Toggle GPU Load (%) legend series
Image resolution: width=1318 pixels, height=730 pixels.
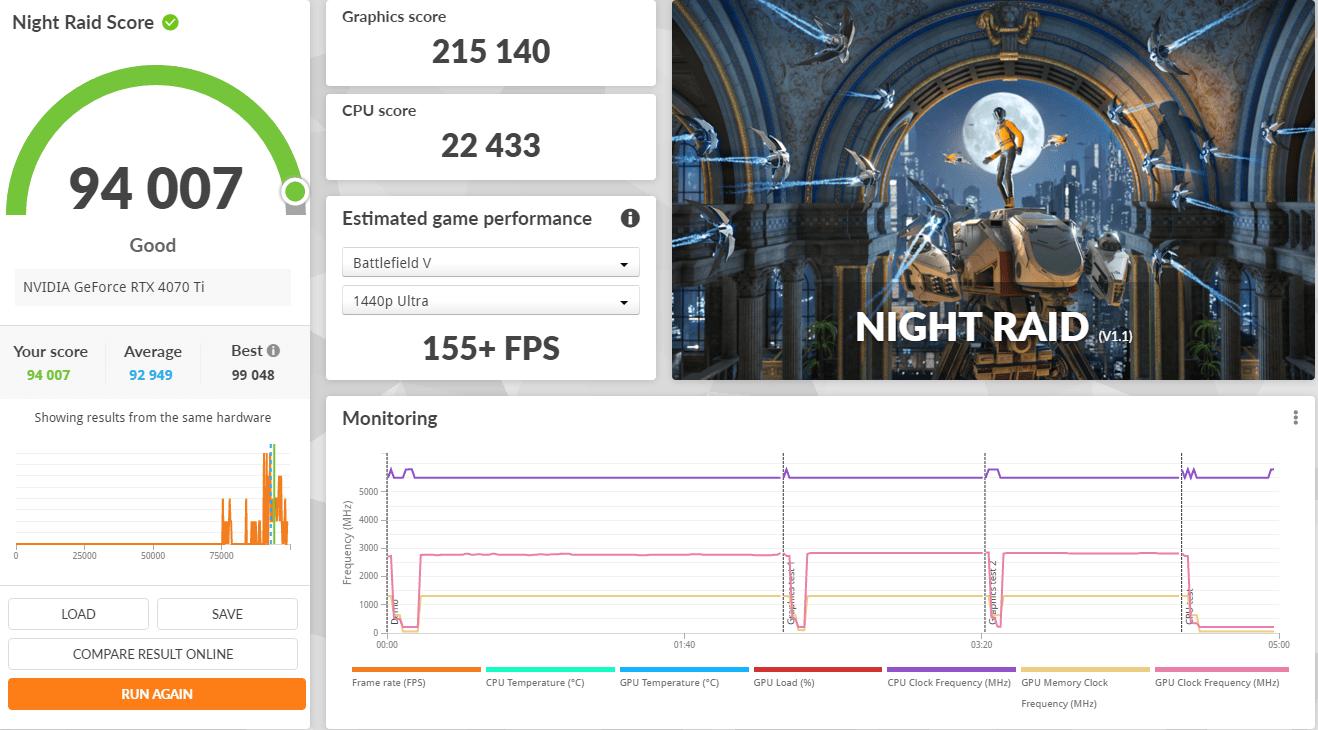click(x=818, y=677)
